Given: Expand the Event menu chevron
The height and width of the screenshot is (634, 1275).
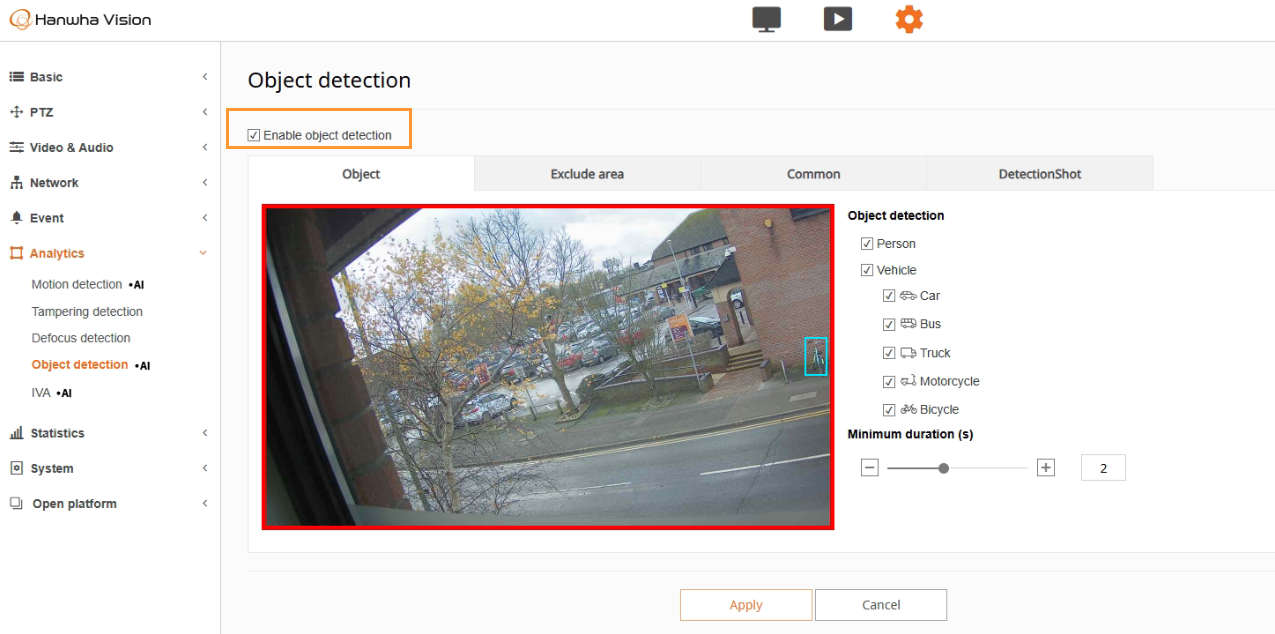Looking at the screenshot, I should pyautogui.click(x=204, y=218).
